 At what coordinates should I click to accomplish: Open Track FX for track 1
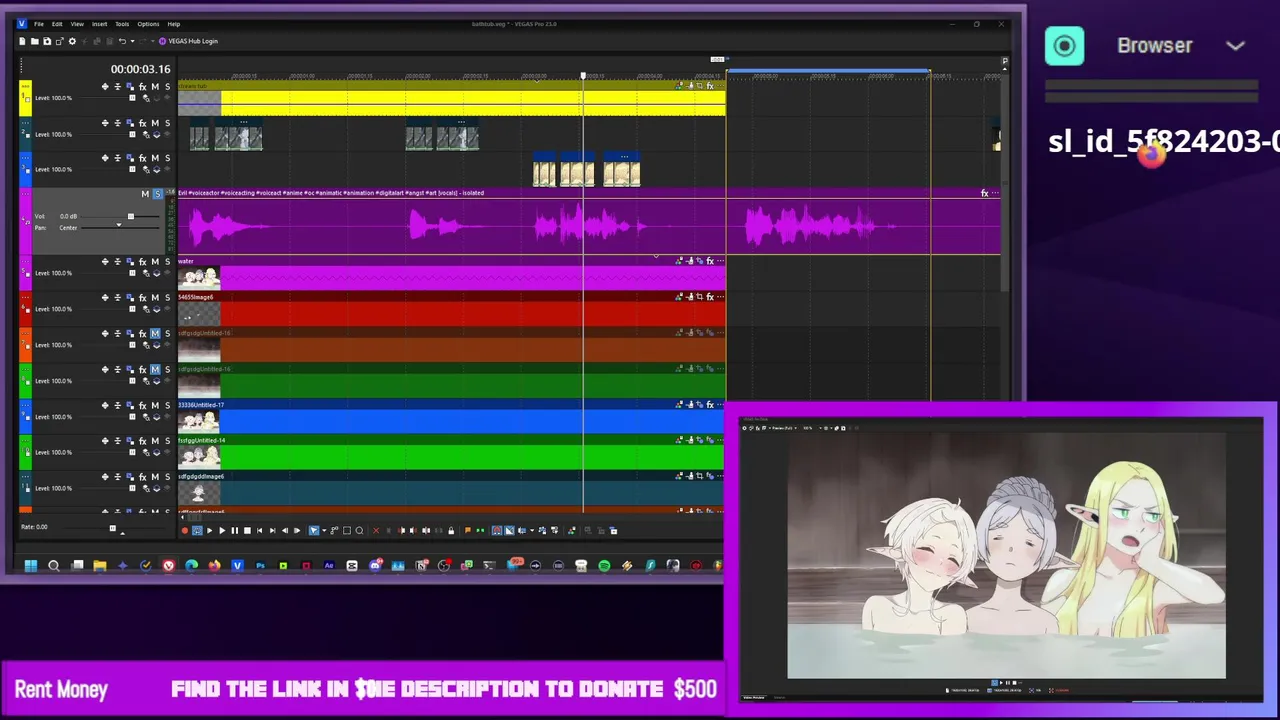click(x=142, y=87)
